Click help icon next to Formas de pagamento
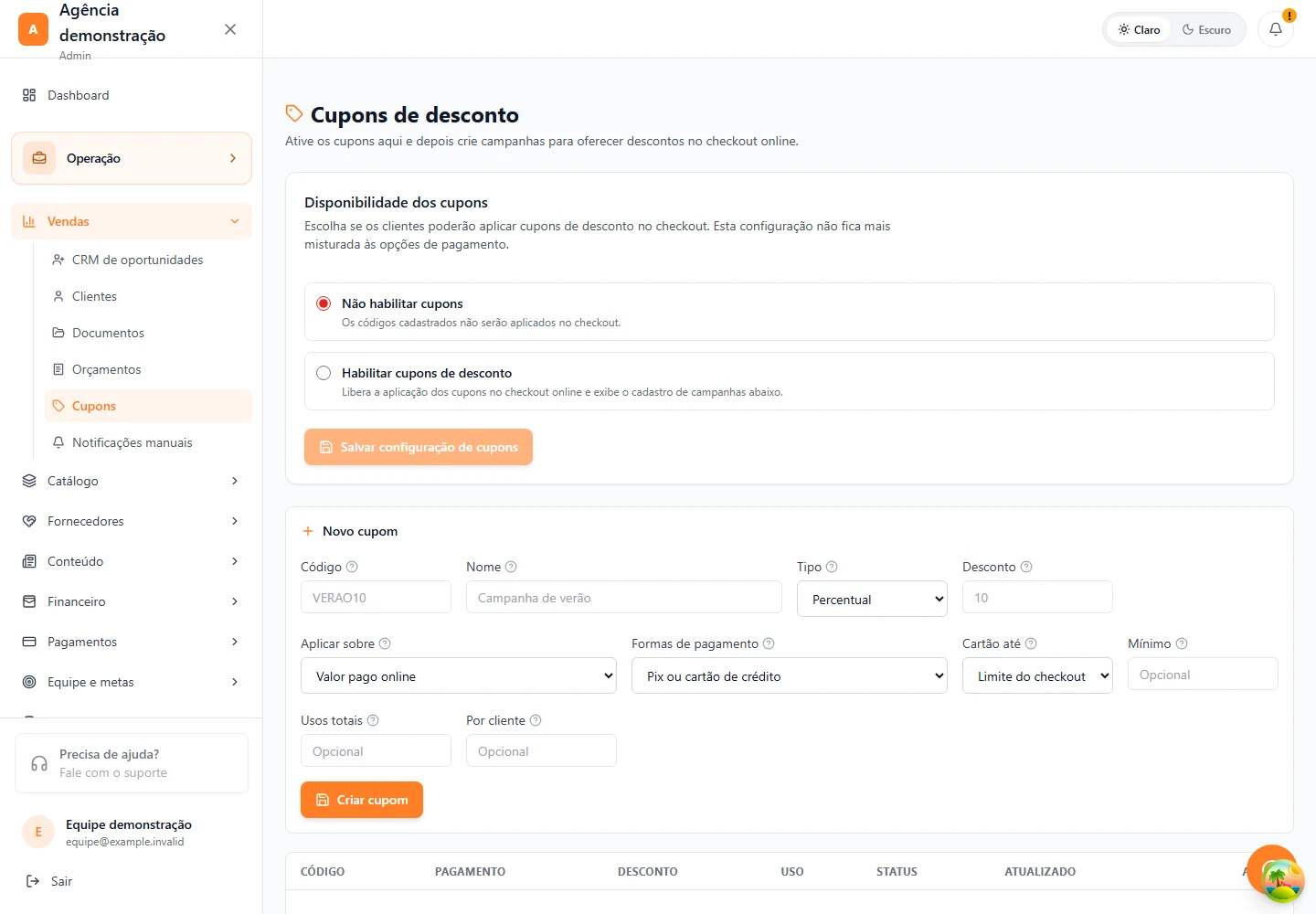This screenshot has width=1316, height=914. coord(769,643)
